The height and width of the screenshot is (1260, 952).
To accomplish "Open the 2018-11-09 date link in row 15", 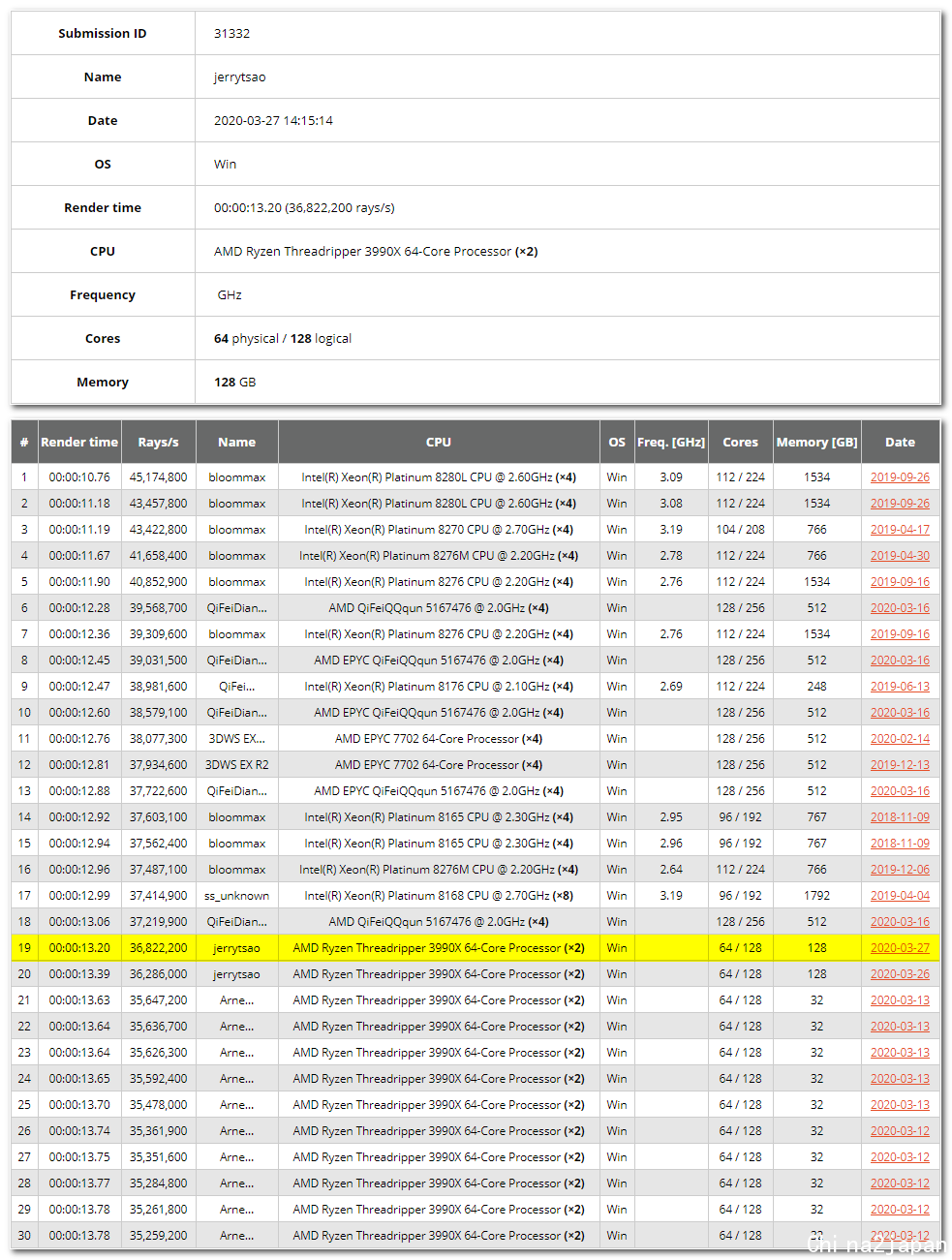I will (x=899, y=844).
